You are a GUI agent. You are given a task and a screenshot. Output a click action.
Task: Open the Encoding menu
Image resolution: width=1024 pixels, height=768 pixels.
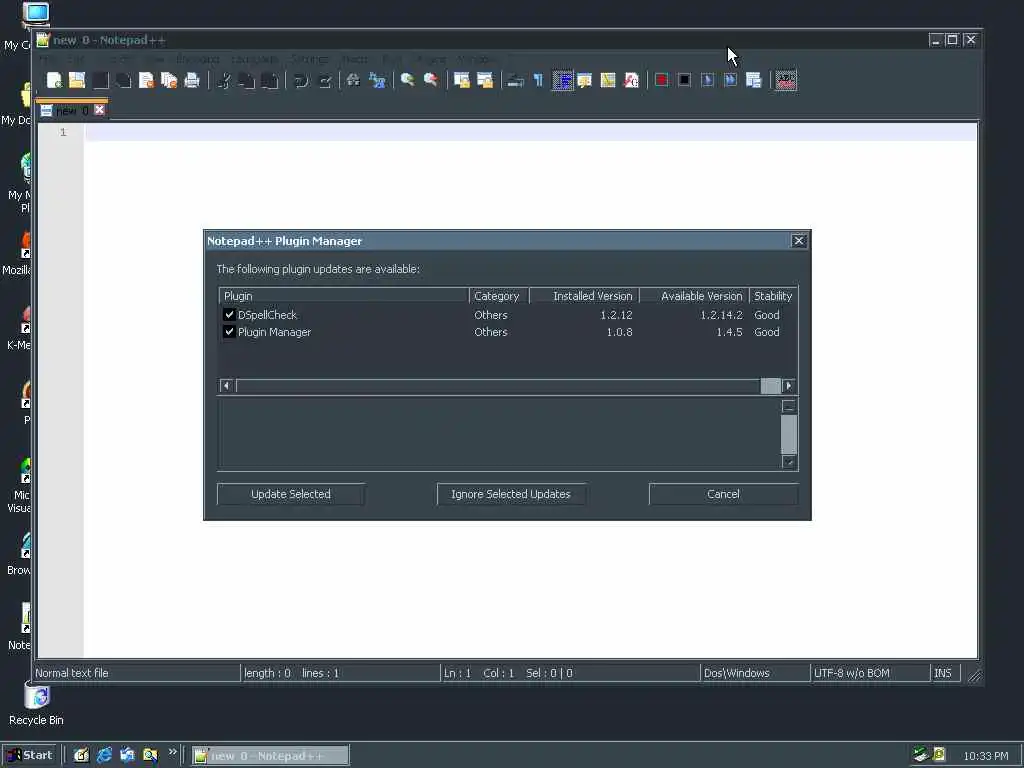197,59
